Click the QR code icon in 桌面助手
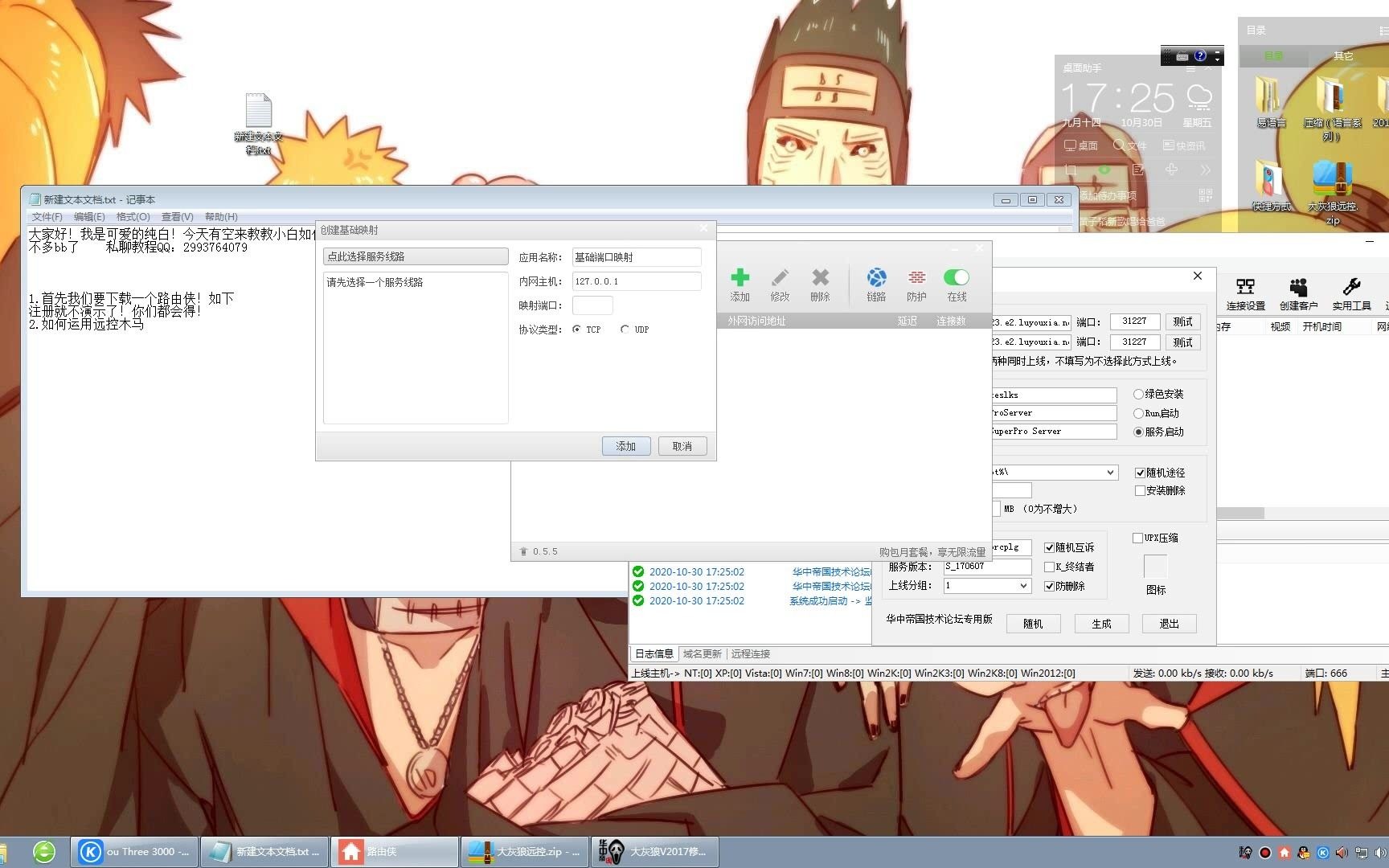Image resolution: width=1389 pixels, height=868 pixels. tap(1205, 195)
